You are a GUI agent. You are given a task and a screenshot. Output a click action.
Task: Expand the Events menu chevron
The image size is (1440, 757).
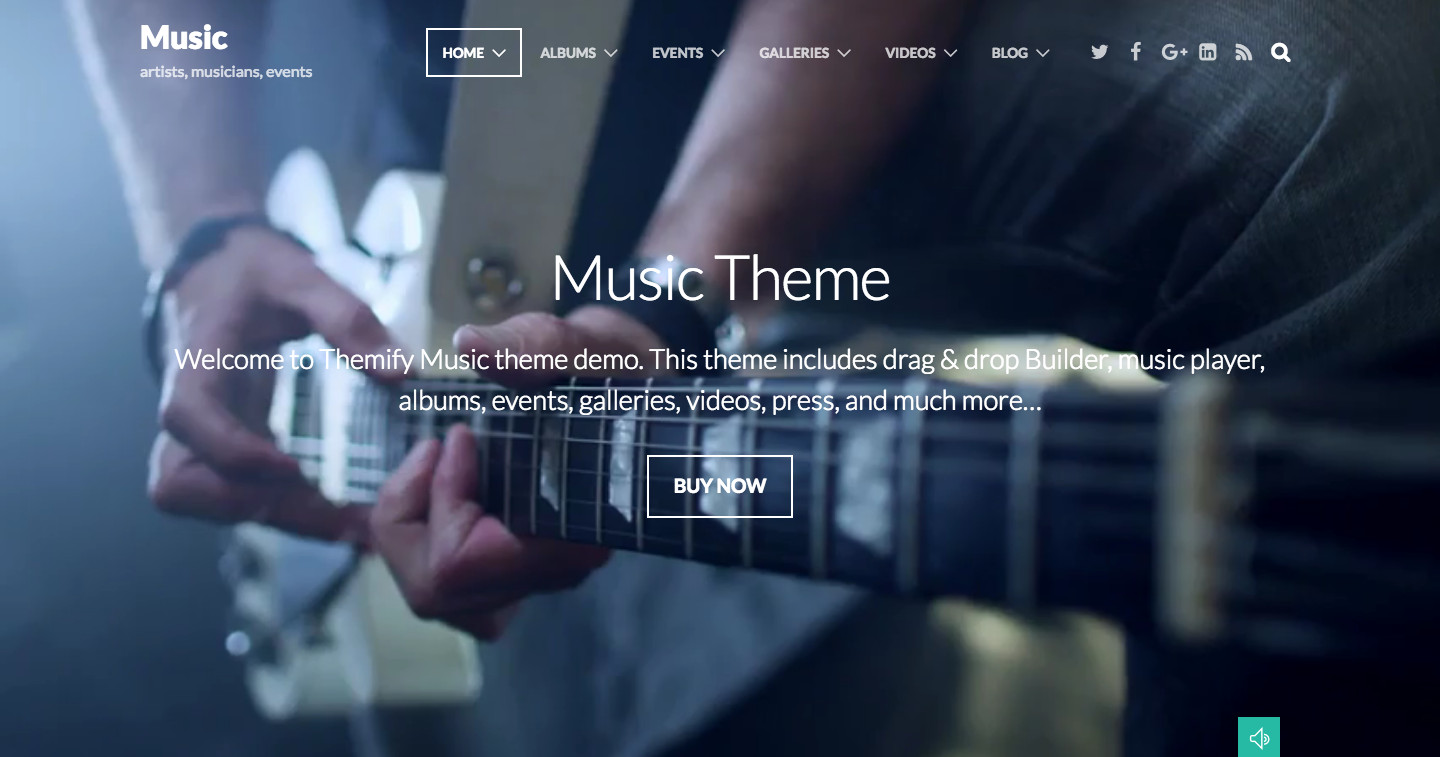click(x=718, y=53)
